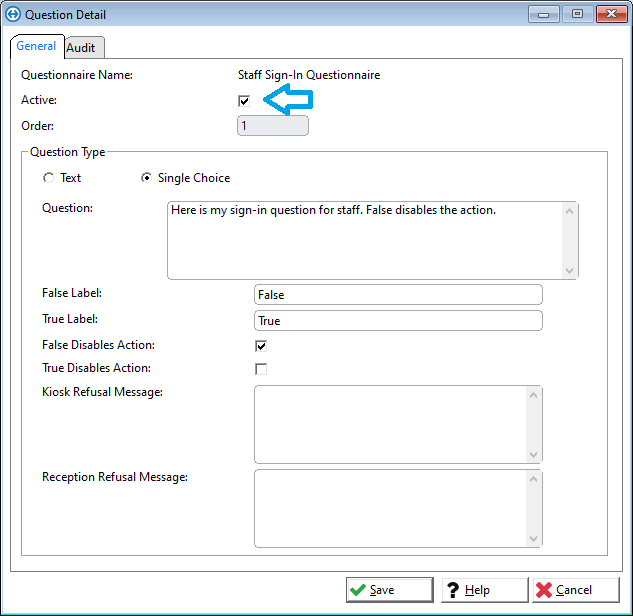The image size is (633, 616).
Task: Click Question box scrollbar down arrow
Action: click(x=570, y=270)
